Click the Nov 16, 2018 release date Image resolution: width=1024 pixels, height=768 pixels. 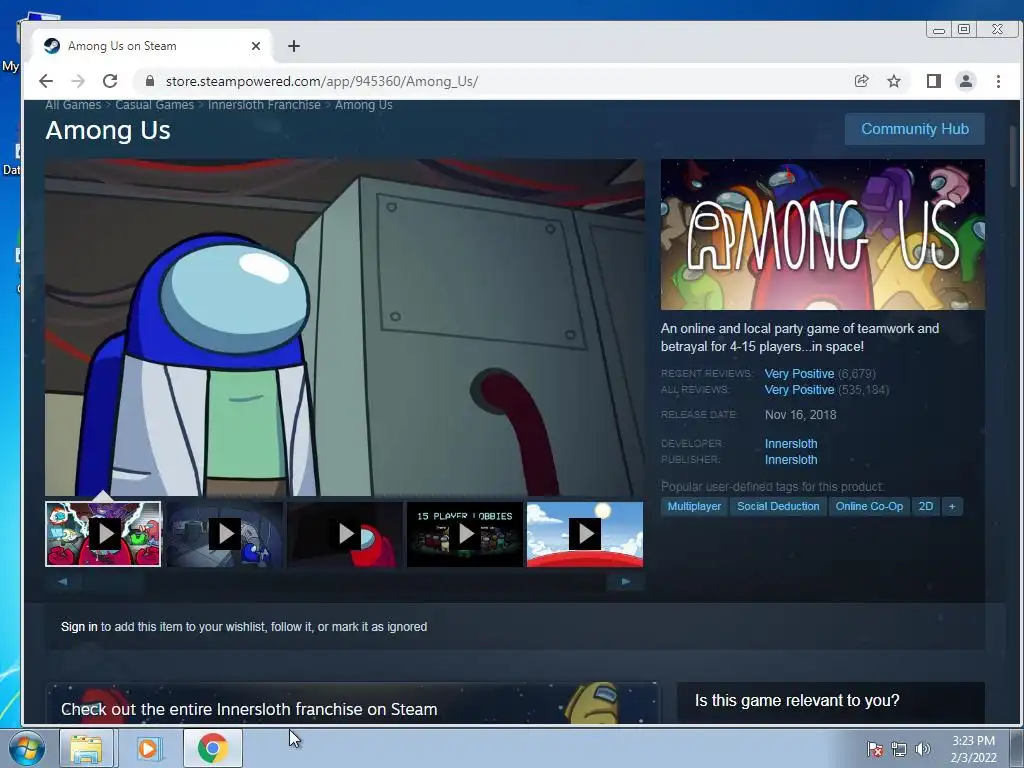(801, 415)
